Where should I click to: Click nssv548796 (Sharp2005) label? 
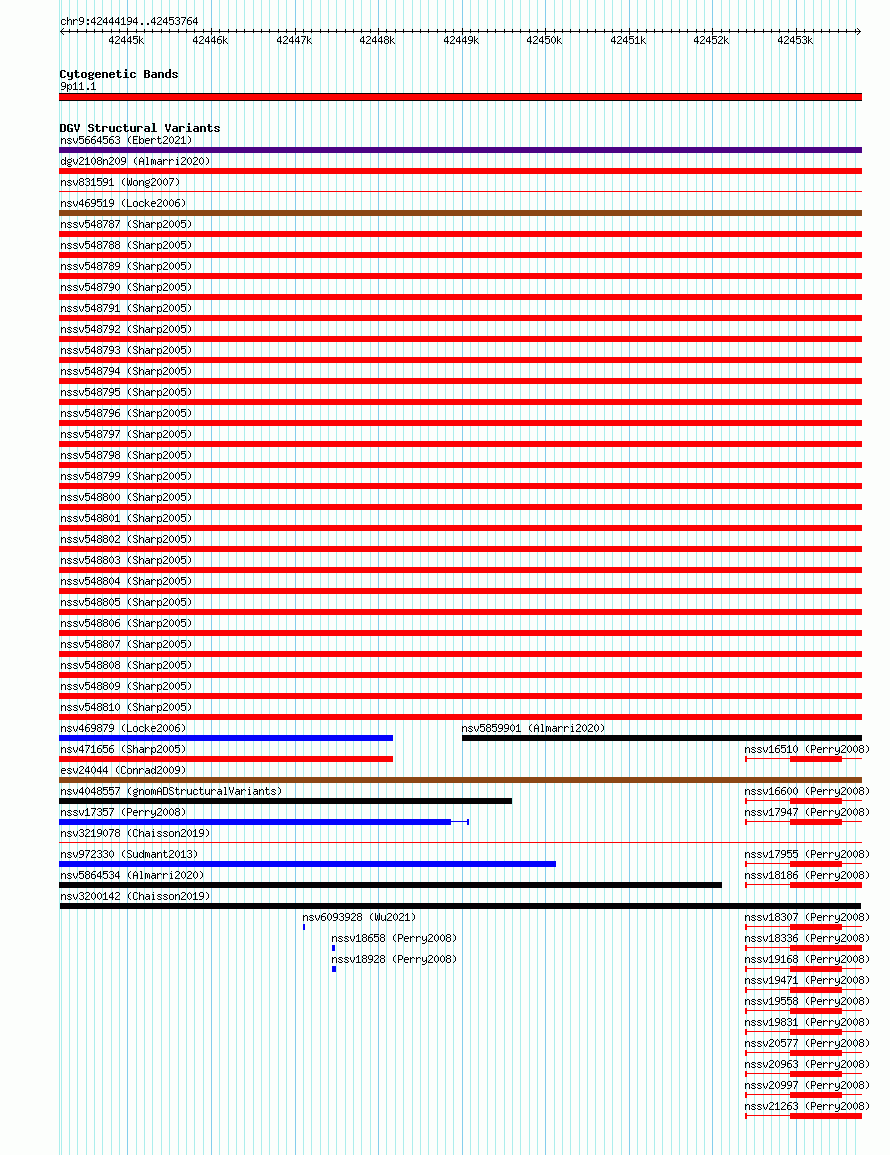[126, 412]
